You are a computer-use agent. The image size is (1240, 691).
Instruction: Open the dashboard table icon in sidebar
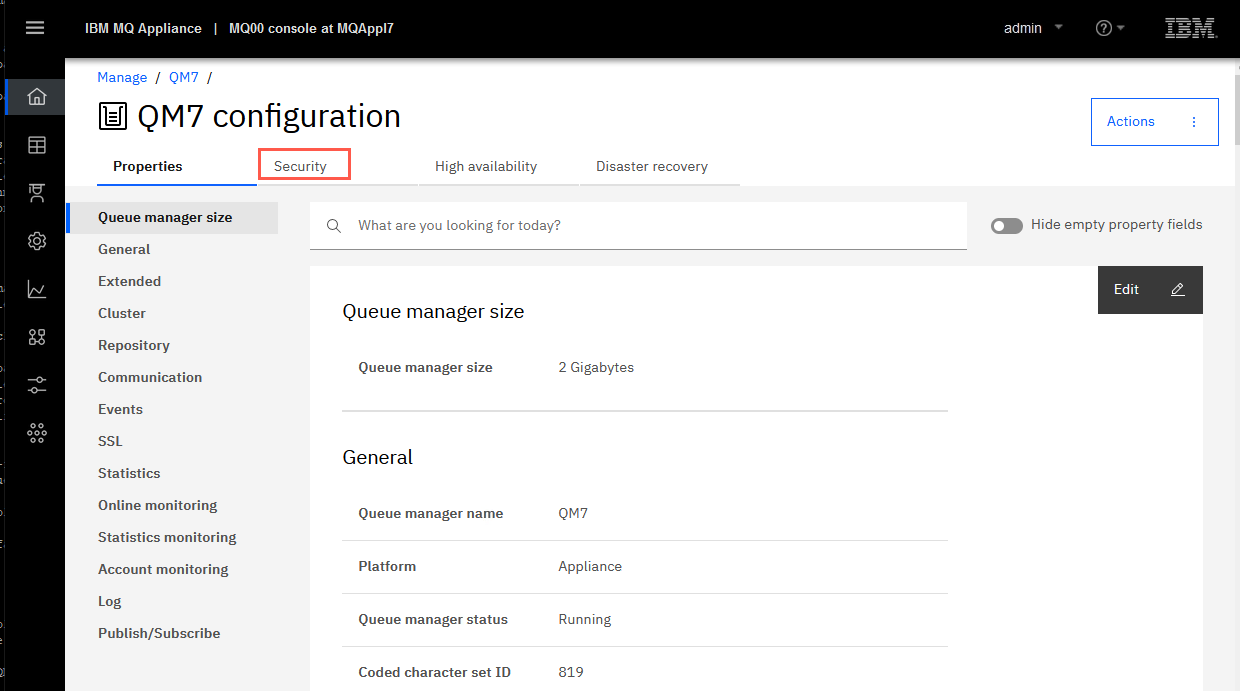(x=37, y=145)
